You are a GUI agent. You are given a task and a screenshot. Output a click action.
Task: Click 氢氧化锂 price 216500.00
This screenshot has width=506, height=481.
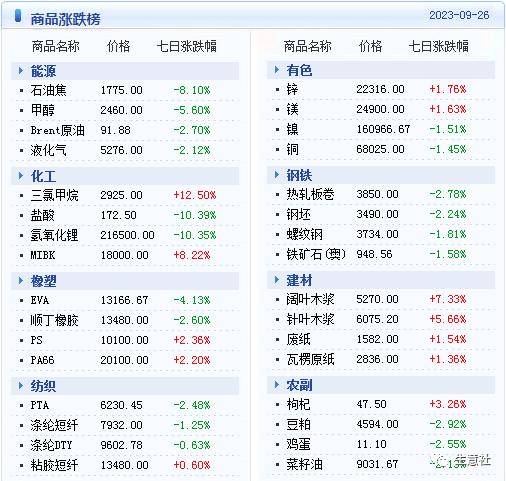(x=127, y=235)
